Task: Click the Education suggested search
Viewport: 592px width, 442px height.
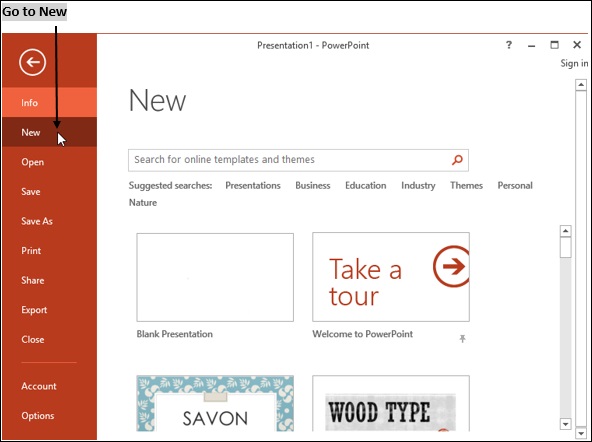Action: tap(365, 185)
